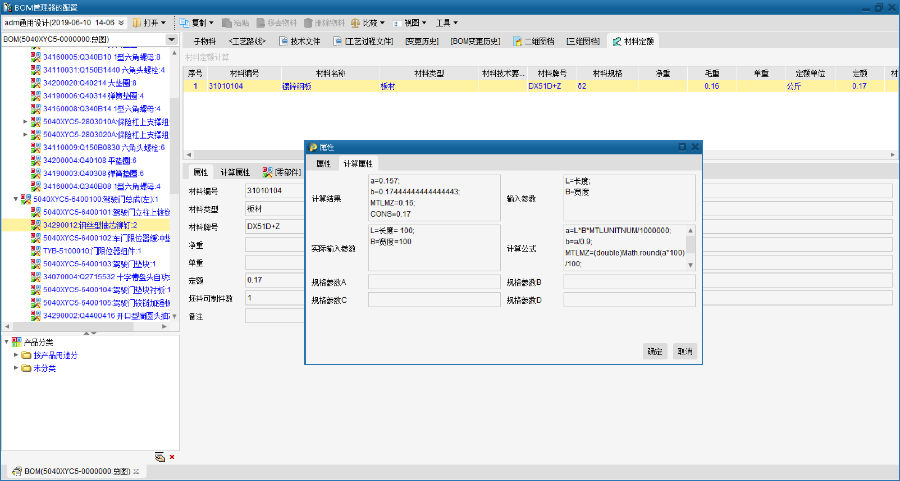
Task: Select part 34290012 icon in BOM tree
Action: 36,225
